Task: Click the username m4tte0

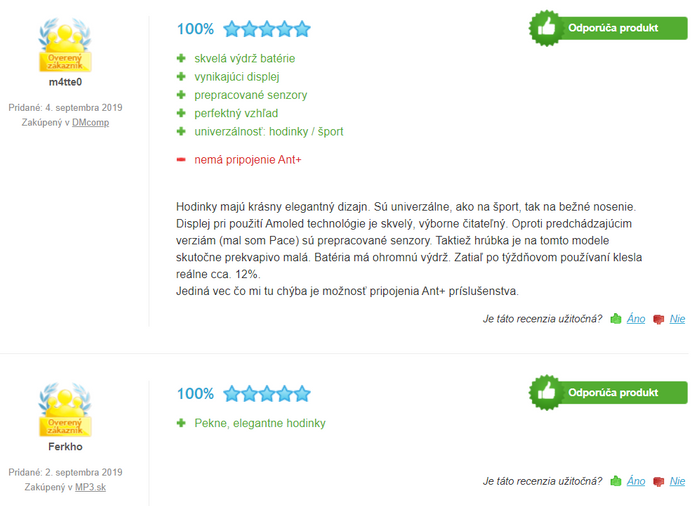Action: pyautogui.click(x=65, y=82)
